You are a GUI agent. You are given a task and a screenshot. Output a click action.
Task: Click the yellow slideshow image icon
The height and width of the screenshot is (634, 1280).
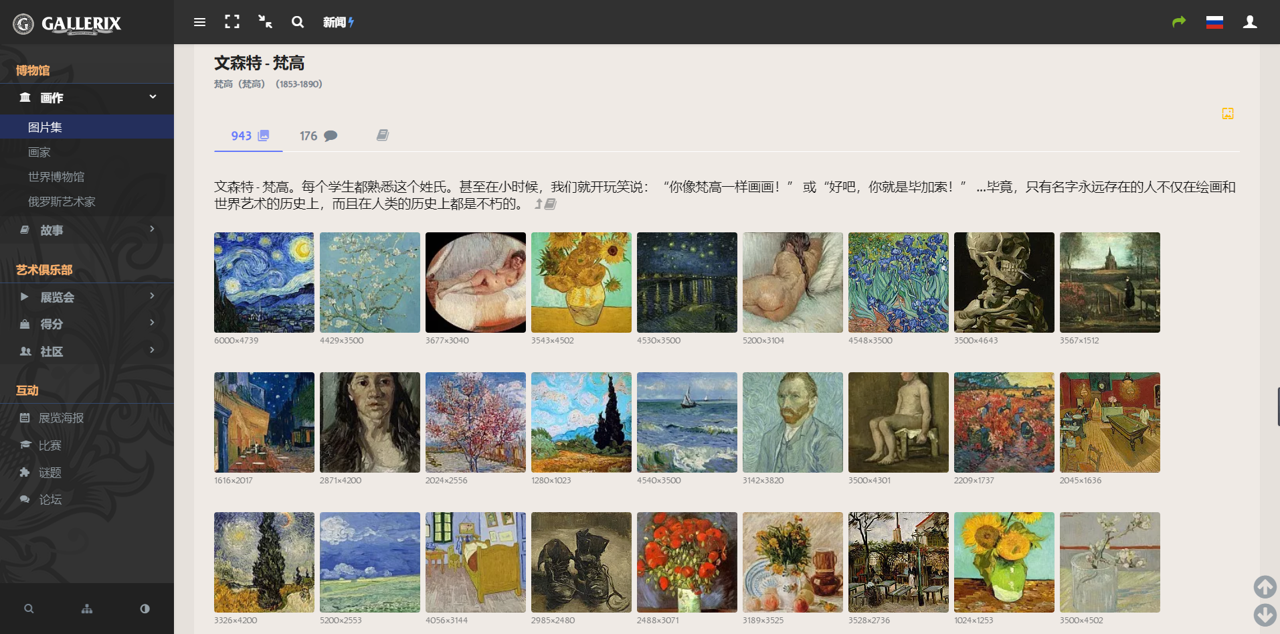(x=1228, y=114)
